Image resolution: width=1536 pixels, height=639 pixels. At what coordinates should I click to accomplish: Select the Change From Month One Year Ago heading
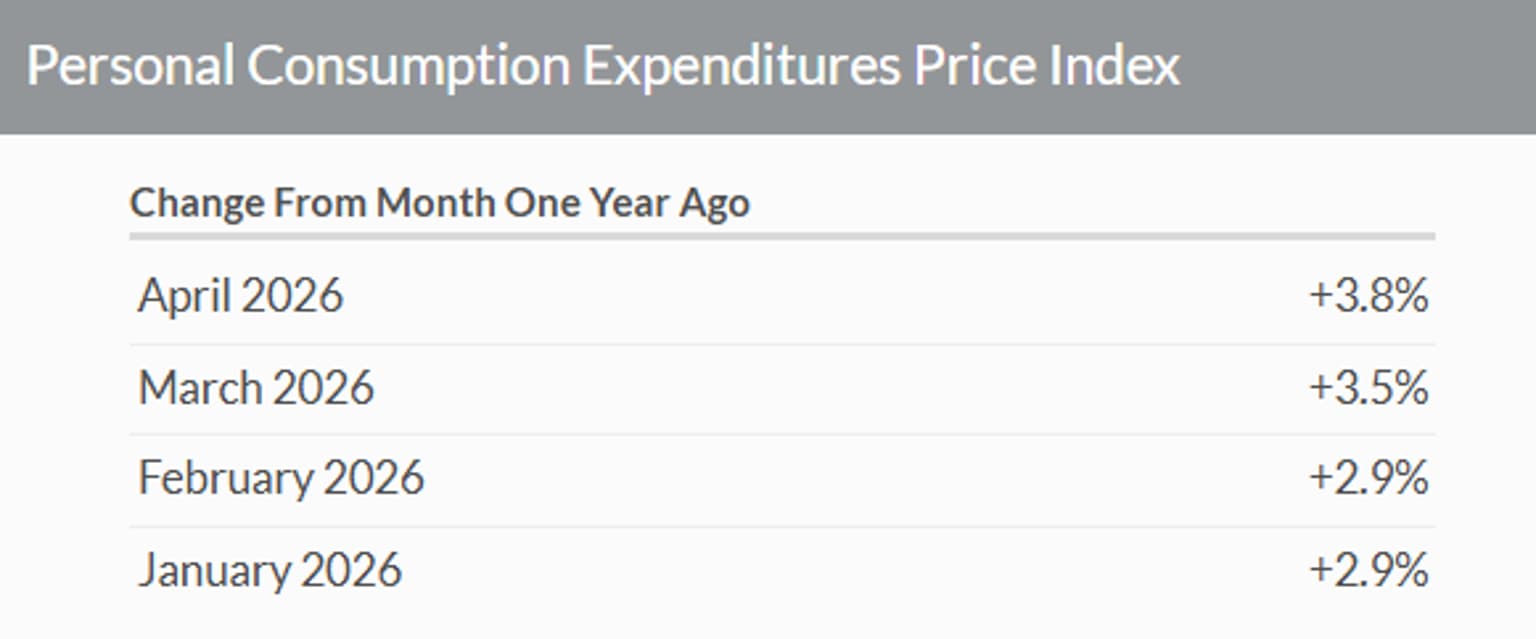click(440, 203)
